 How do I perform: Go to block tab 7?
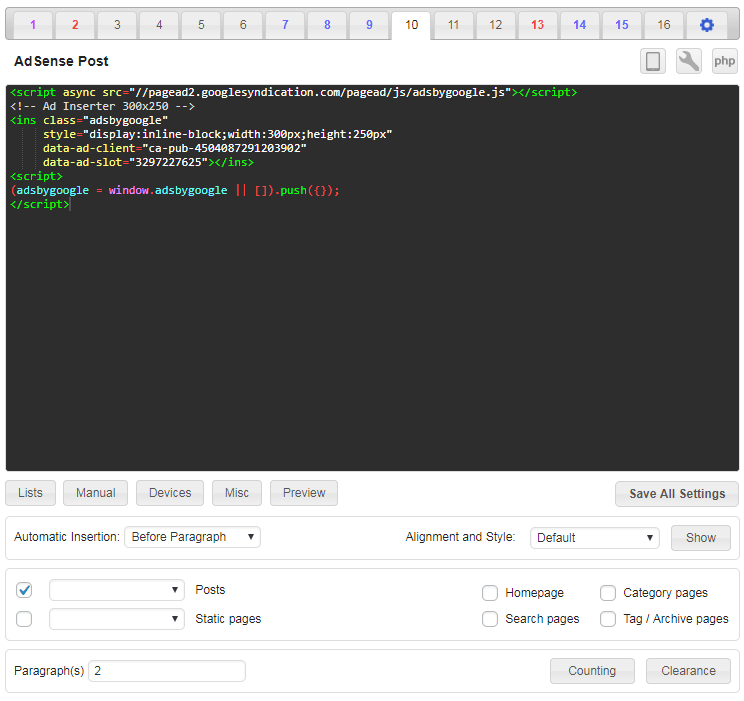(x=285, y=25)
